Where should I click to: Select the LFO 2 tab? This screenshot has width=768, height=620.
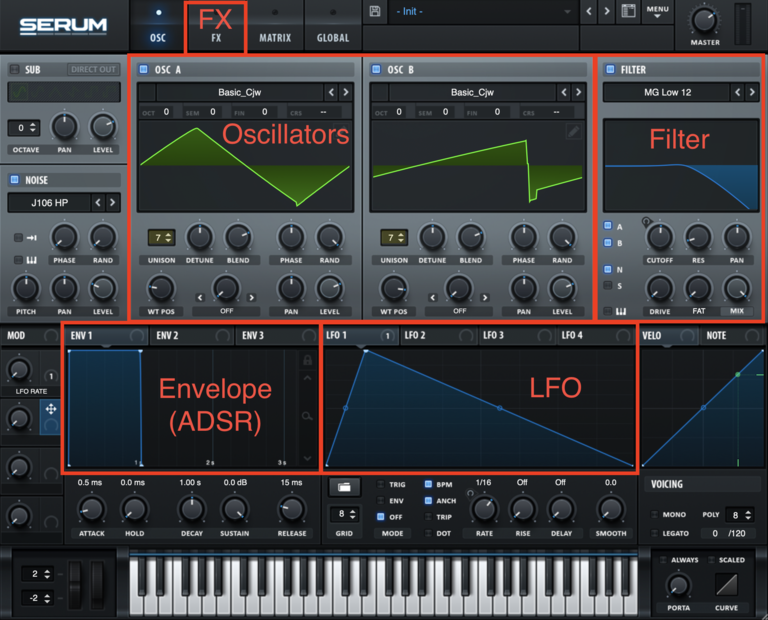pyautogui.click(x=438, y=335)
